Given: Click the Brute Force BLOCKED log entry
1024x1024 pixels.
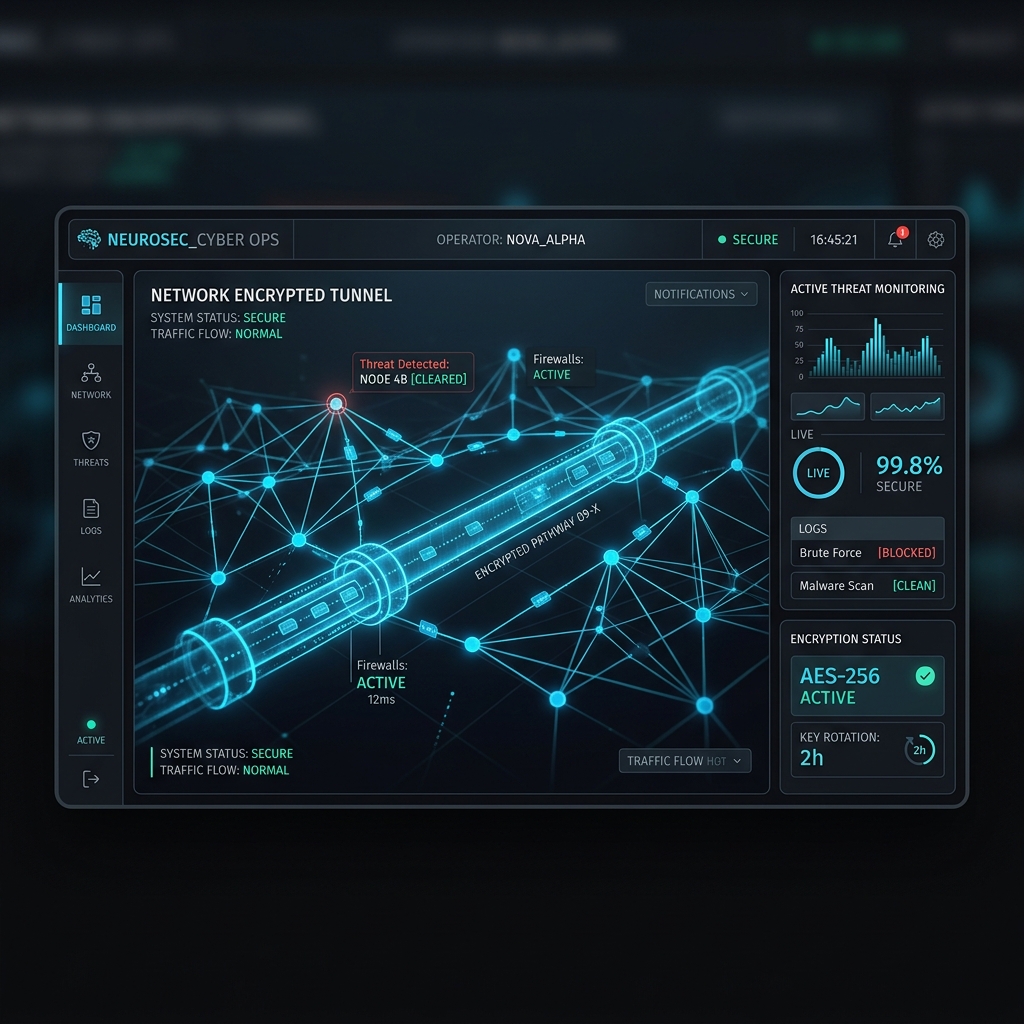Looking at the screenshot, I should pyautogui.click(x=867, y=552).
